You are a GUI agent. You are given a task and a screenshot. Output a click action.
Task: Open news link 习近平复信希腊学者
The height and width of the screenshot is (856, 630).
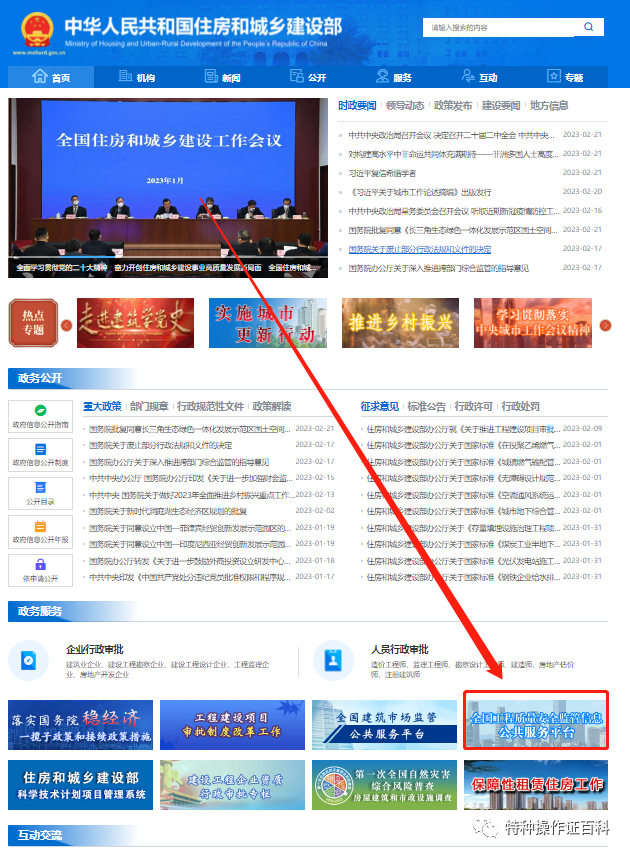click(382, 173)
